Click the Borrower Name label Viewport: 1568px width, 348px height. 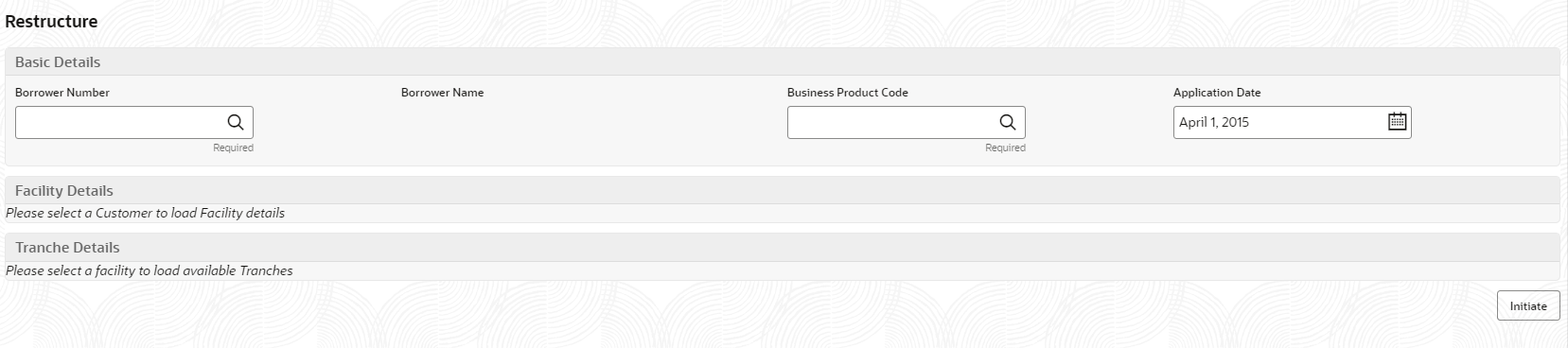442,93
